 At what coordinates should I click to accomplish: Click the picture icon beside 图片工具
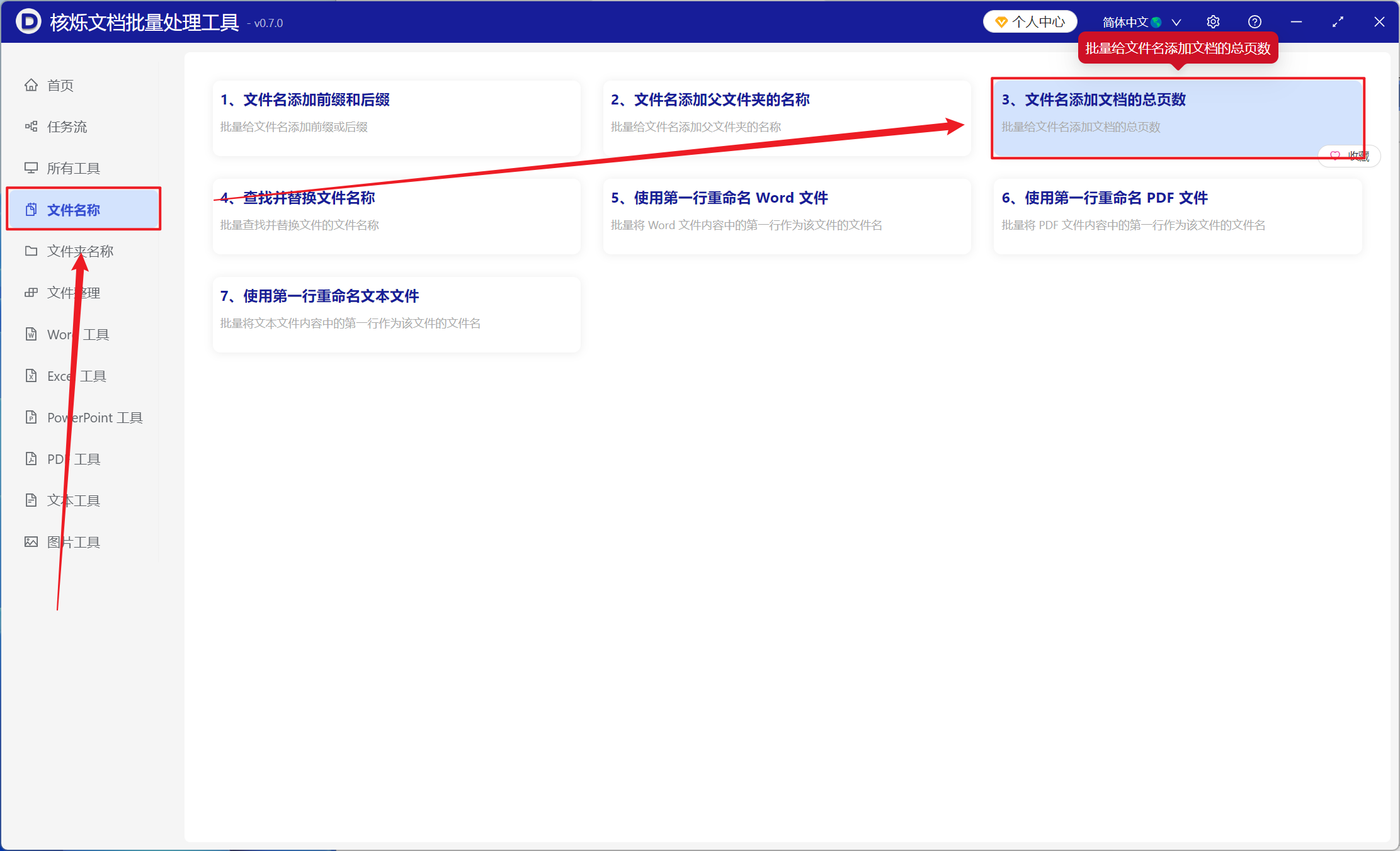[x=31, y=542]
